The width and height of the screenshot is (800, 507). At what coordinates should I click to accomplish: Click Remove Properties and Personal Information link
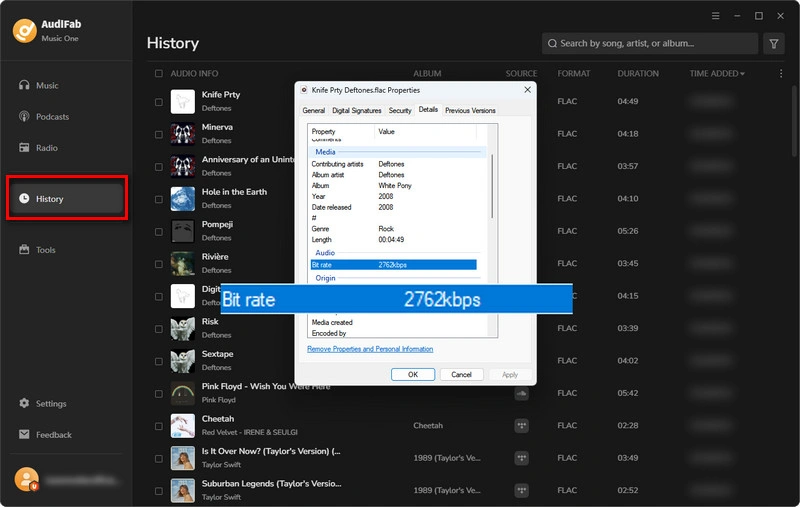(370, 349)
